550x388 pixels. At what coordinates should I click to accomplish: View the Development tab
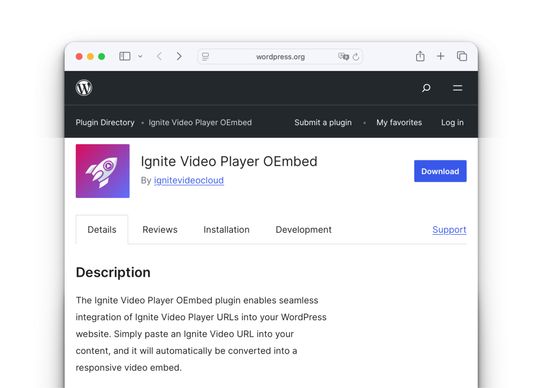(303, 230)
